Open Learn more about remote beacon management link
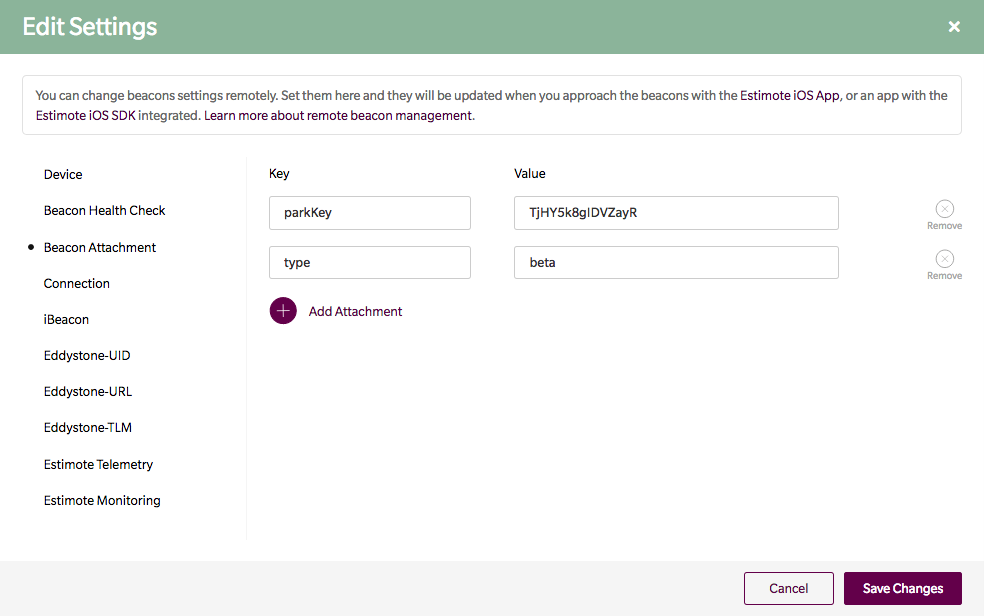Screen dimensions: 984x616 pyautogui.click(x=338, y=115)
